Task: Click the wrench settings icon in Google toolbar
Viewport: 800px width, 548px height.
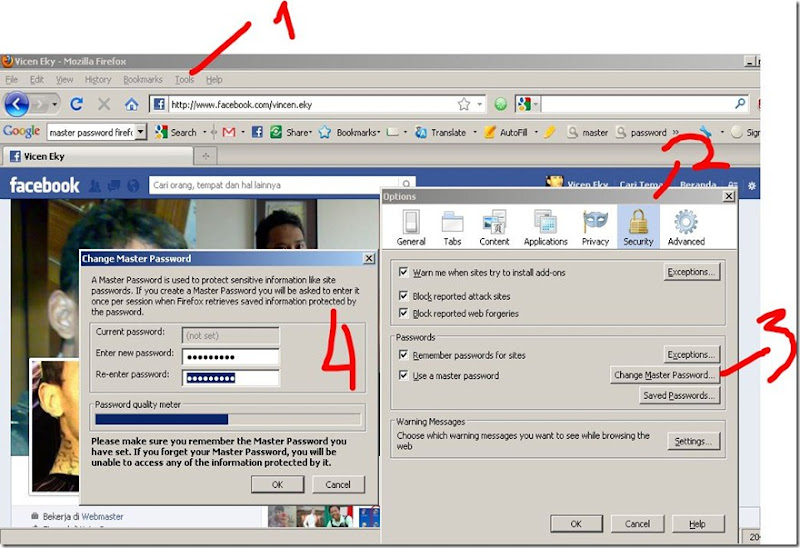Action: [x=706, y=132]
